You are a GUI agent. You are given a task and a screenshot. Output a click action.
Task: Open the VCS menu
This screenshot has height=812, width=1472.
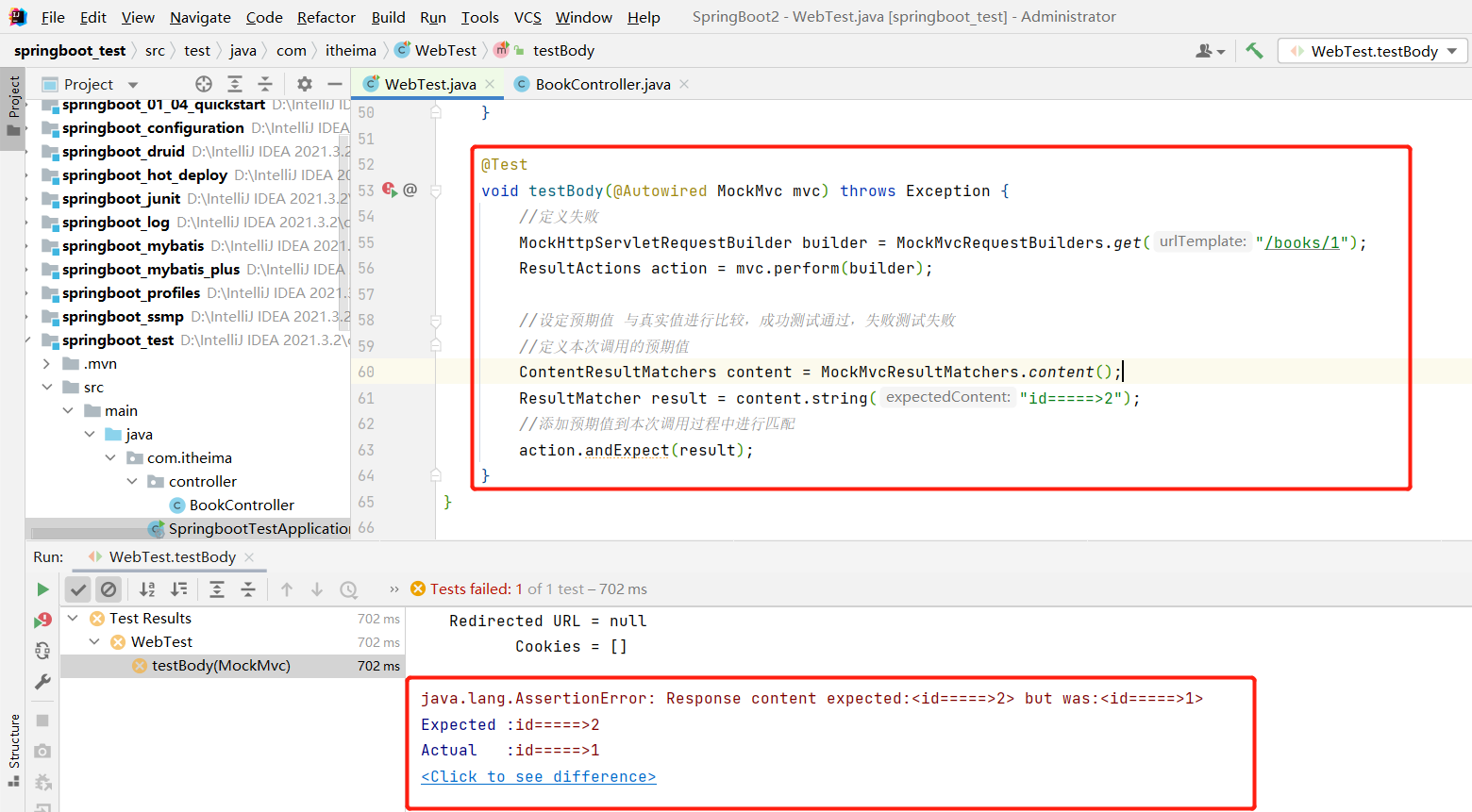(x=527, y=17)
